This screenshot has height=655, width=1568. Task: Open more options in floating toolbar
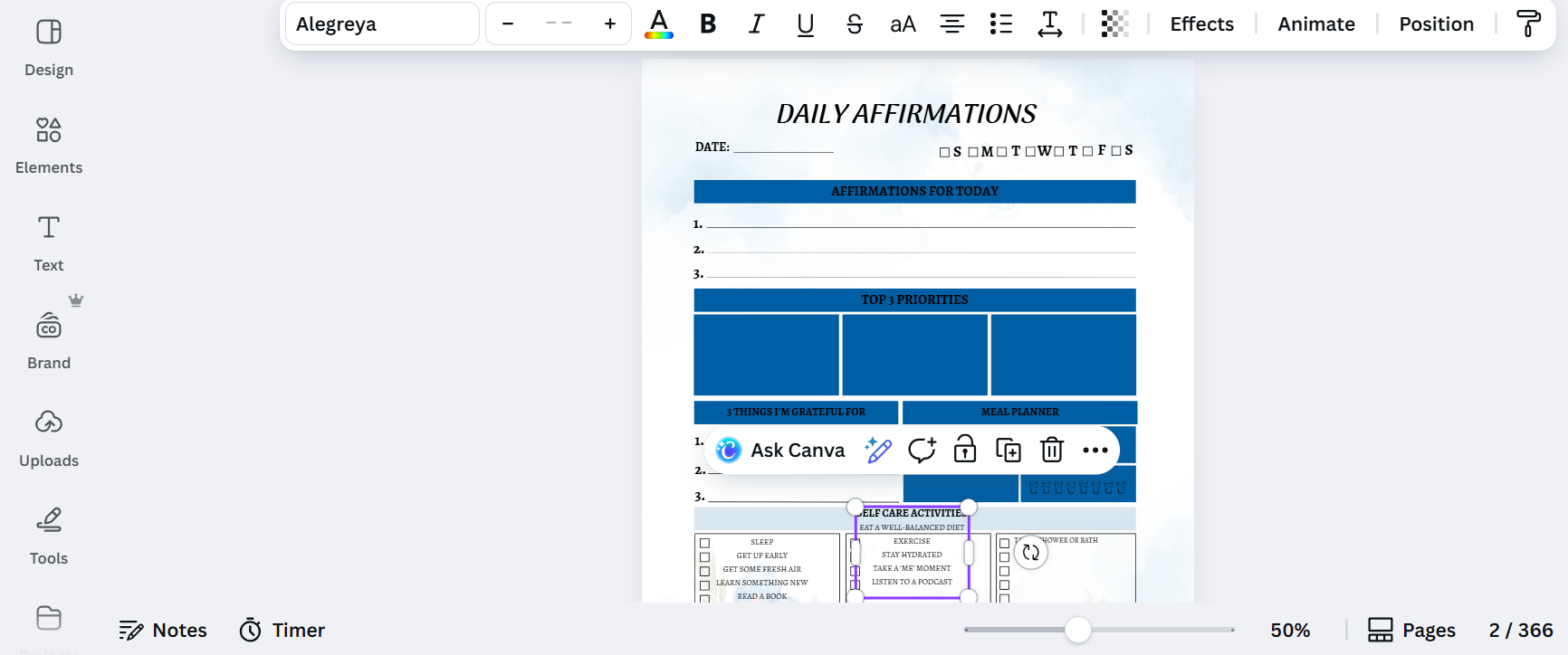point(1095,450)
